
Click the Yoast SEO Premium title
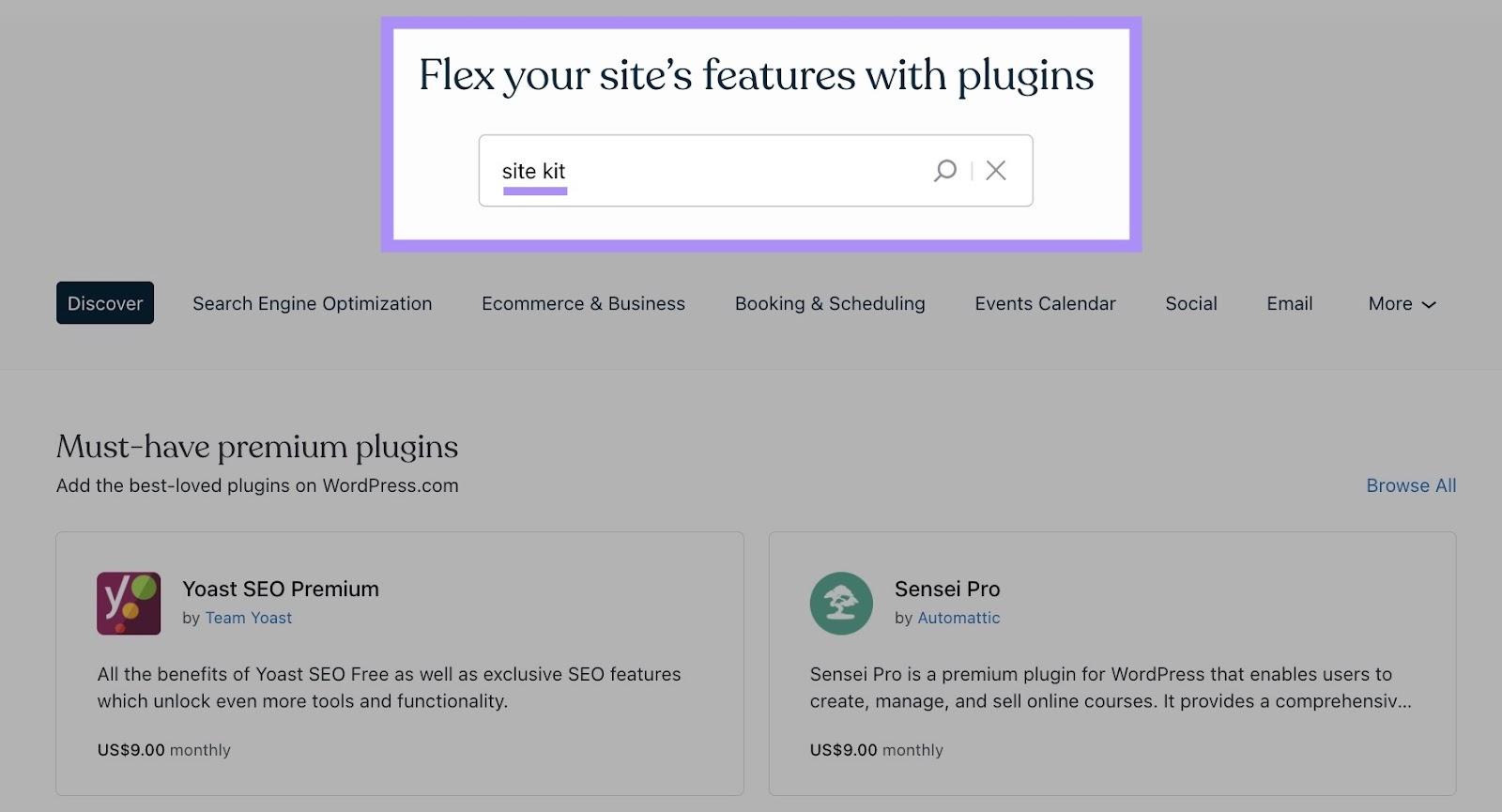pyautogui.click(x=281, y=589)
